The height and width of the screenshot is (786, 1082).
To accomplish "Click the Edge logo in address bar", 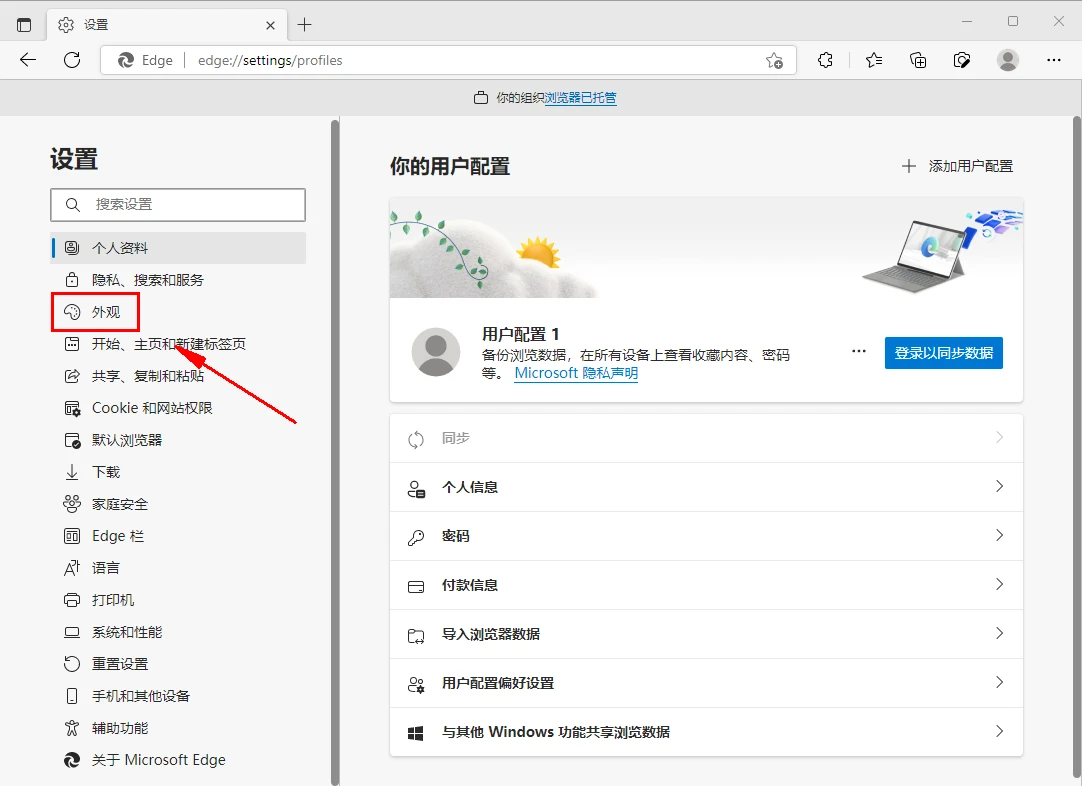I will [x=126, y=61].
